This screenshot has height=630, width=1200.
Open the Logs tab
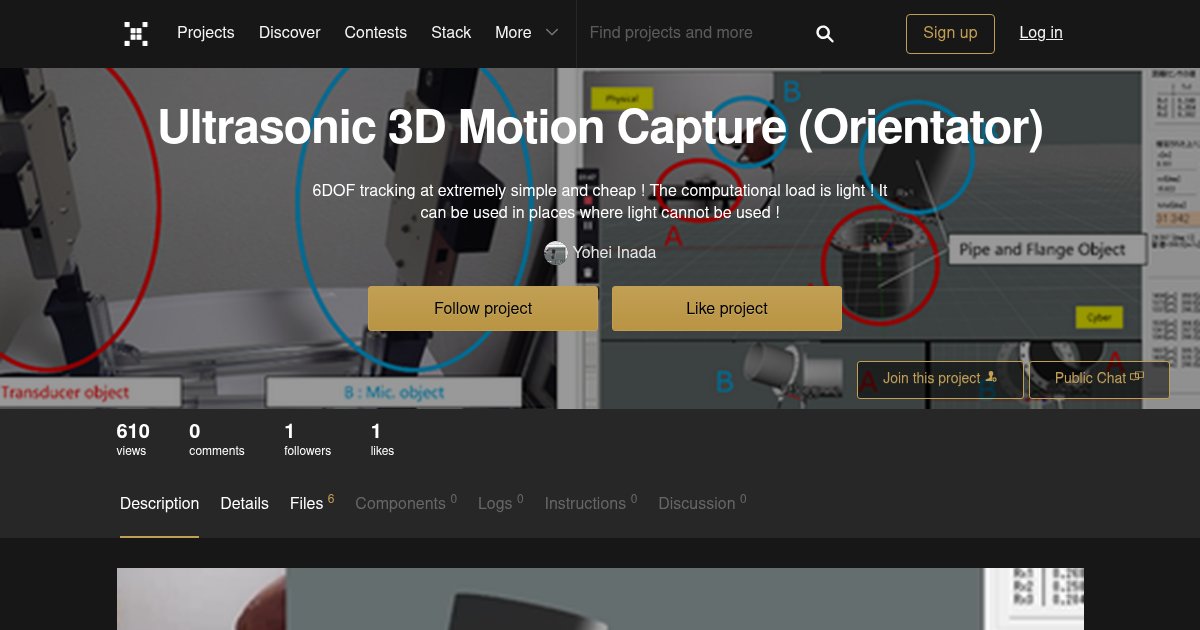(x=501, y=503)
